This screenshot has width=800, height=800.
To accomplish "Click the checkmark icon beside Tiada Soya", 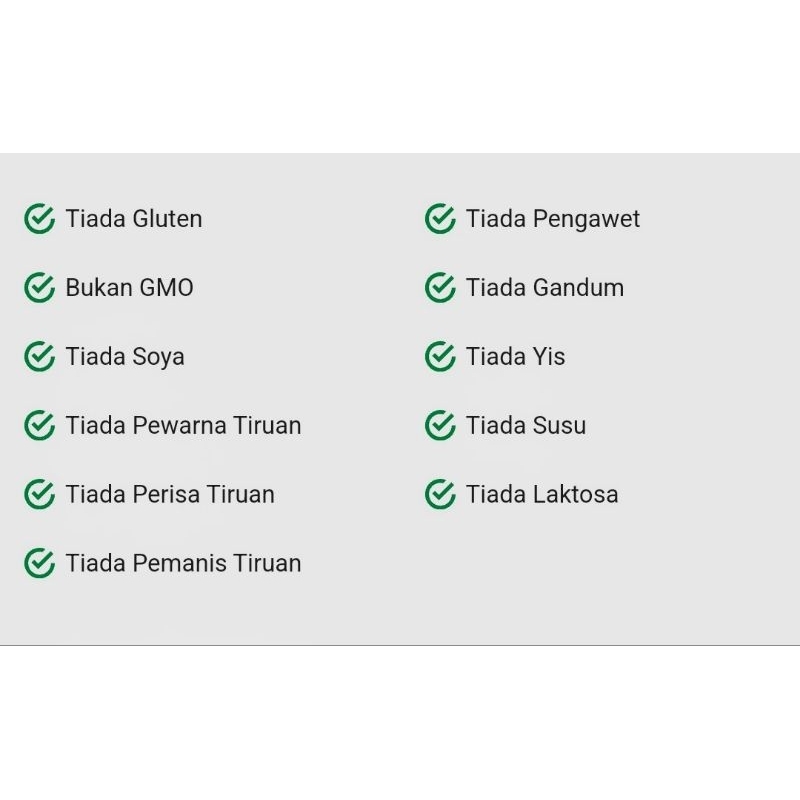I will coord(39,357).
